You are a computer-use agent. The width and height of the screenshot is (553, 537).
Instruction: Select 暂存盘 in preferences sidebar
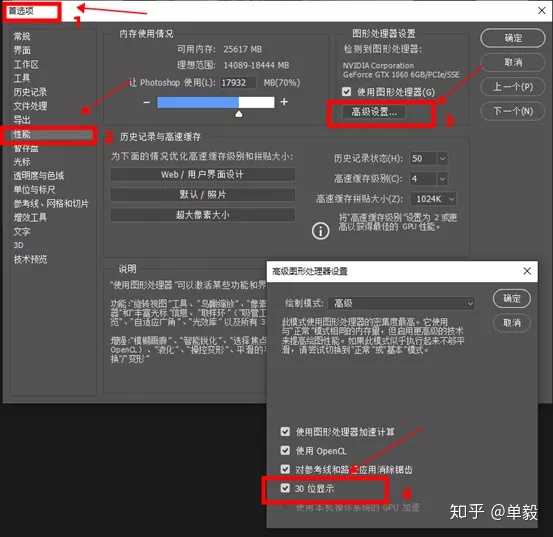(26, 148)
